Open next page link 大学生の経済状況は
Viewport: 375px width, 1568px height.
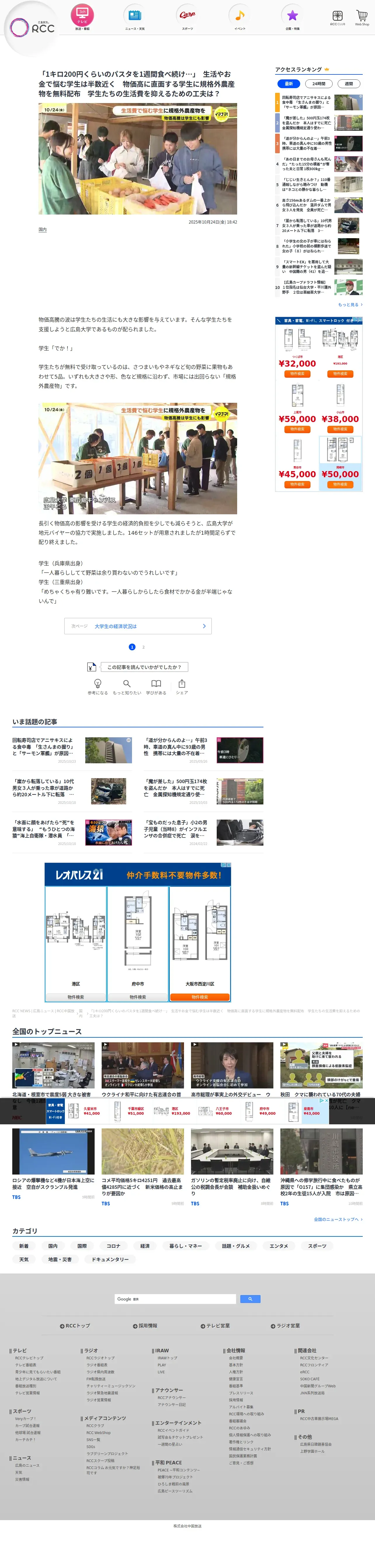click(138, 626)
